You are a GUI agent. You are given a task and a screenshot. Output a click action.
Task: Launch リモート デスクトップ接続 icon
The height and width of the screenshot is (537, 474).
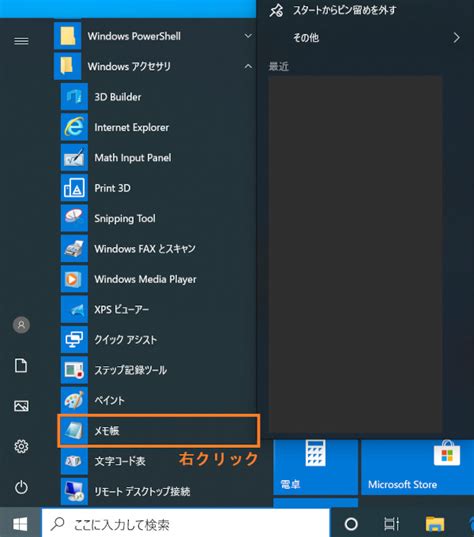[74, 491]
